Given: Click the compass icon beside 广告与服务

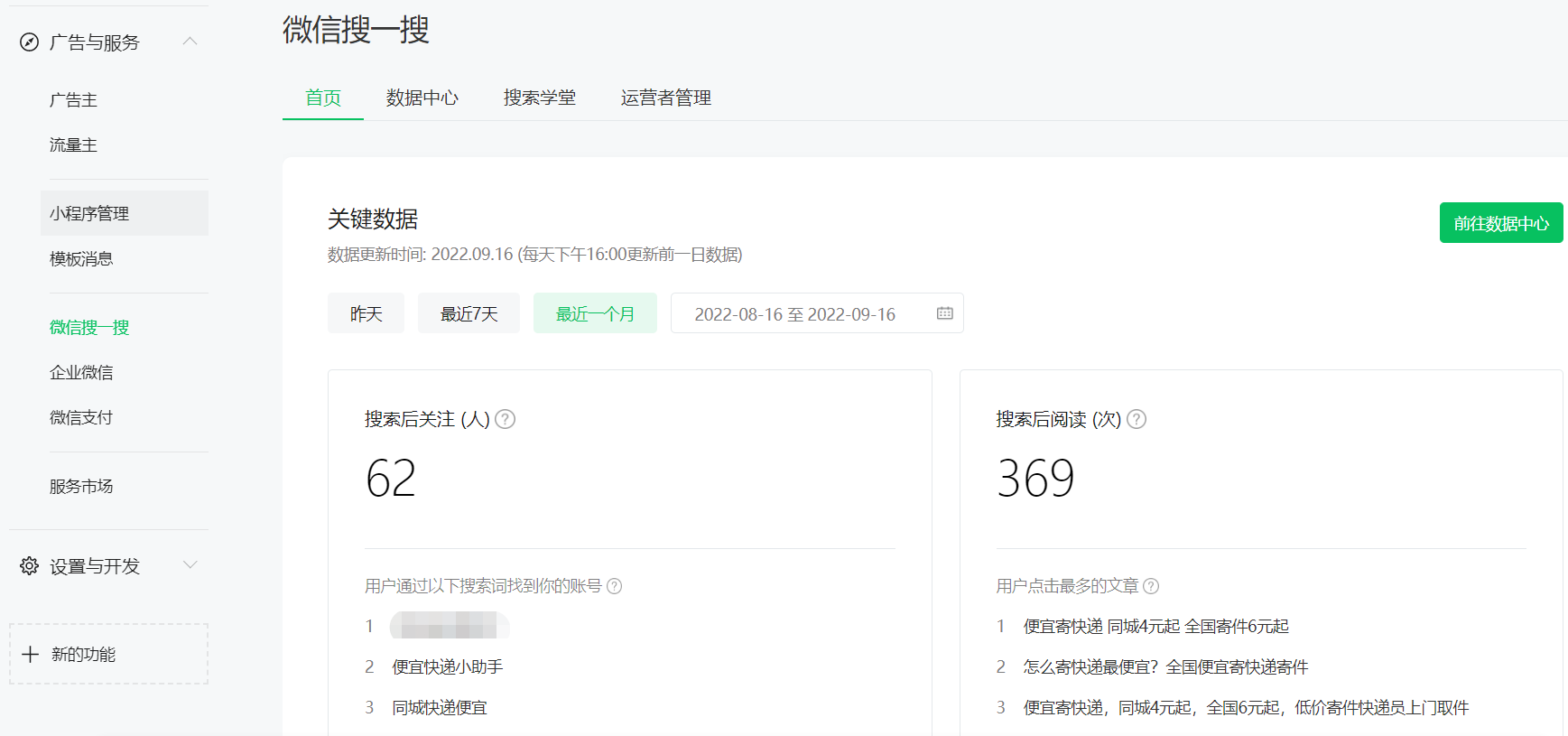Looking at the screenshot, I should (x=30, y=42).
